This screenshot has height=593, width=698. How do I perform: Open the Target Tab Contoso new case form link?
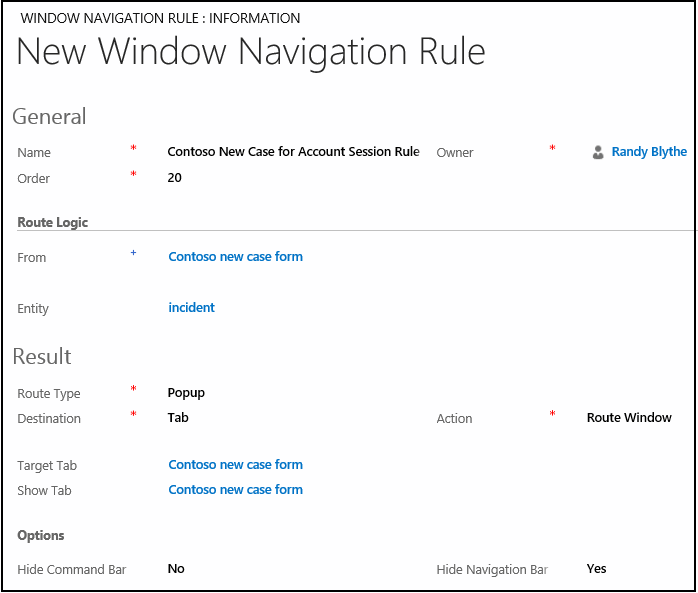point(235,465)
